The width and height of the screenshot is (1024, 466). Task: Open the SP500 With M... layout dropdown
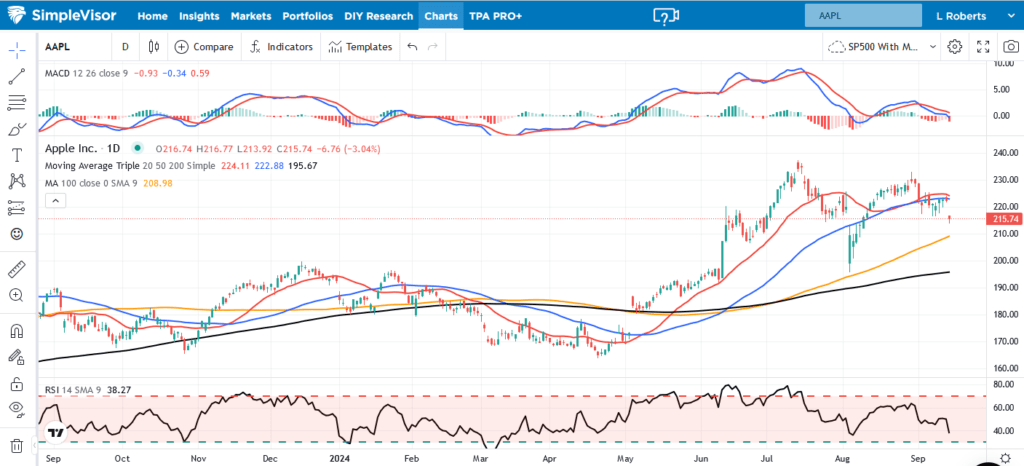893,47
